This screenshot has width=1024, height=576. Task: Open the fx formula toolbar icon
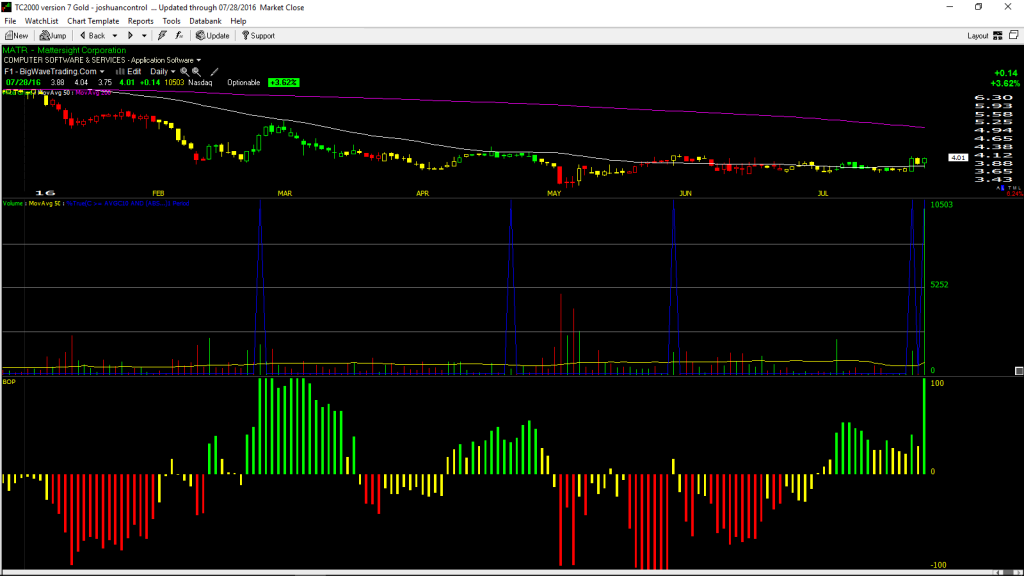click(x=180, y=36)
